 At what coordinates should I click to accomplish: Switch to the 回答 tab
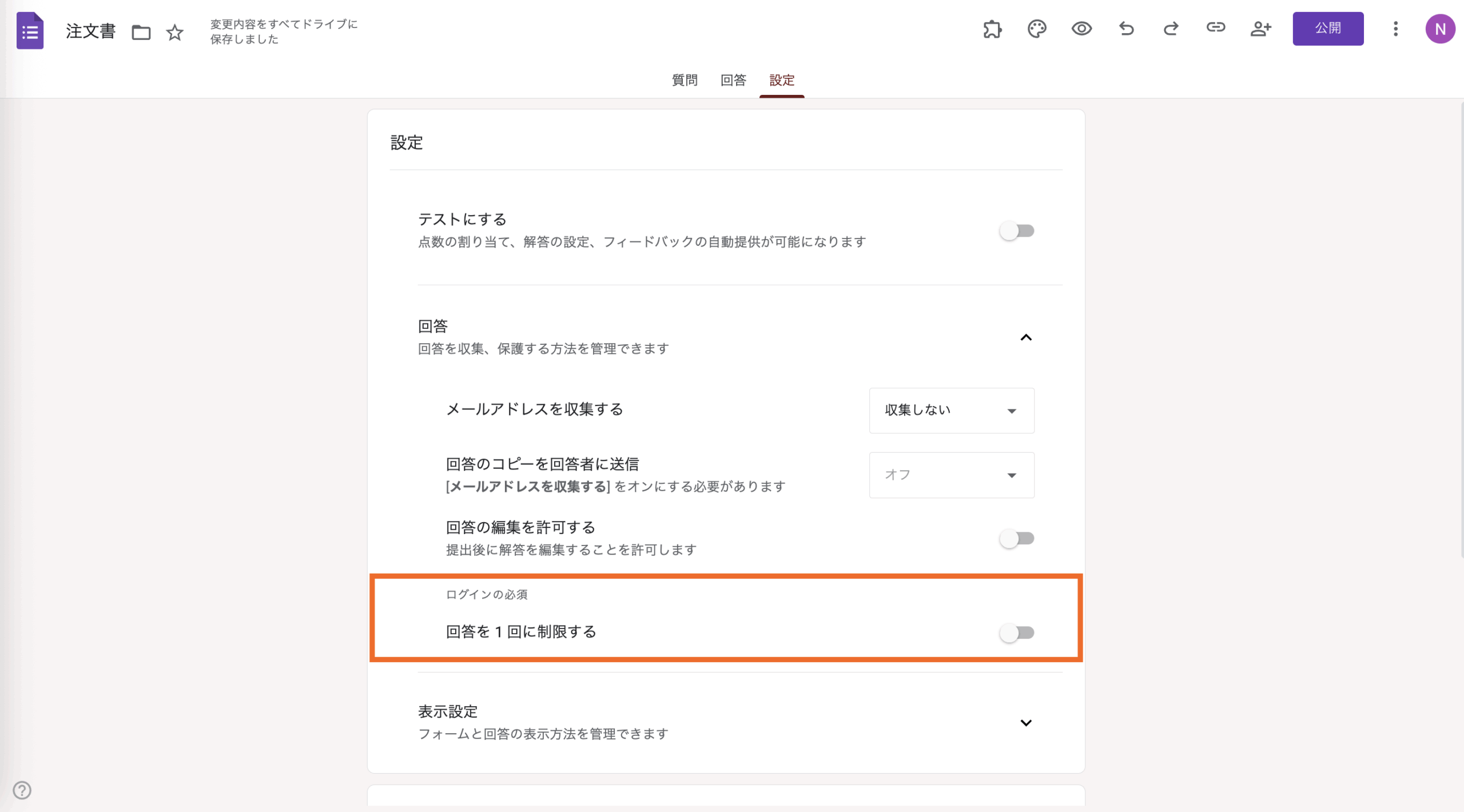coord(733,80)
